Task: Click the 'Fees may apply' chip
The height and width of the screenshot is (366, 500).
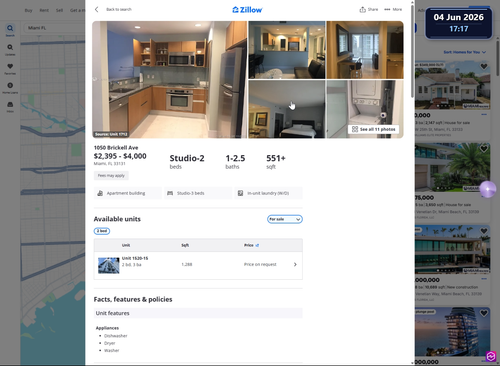Action: click(x=111, y=175)
